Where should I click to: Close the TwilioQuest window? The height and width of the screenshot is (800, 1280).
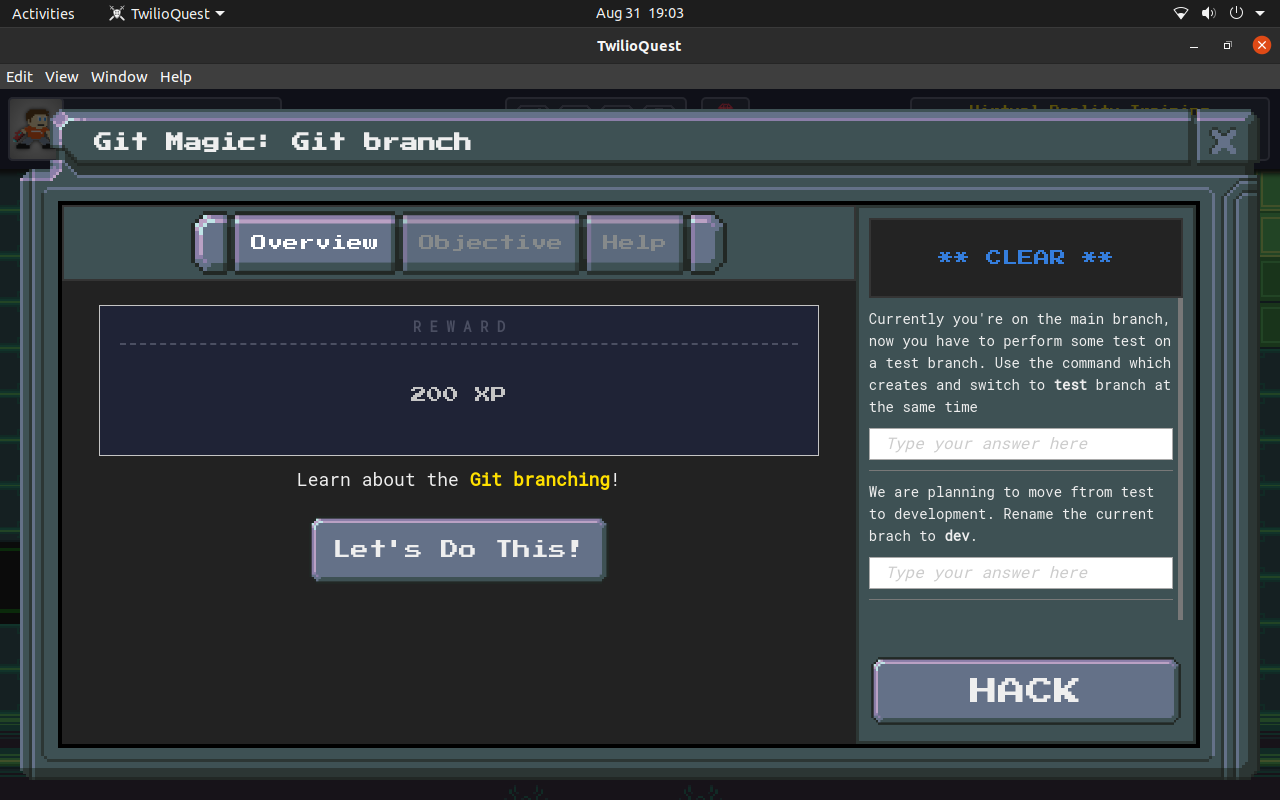tap(1261, 45)
